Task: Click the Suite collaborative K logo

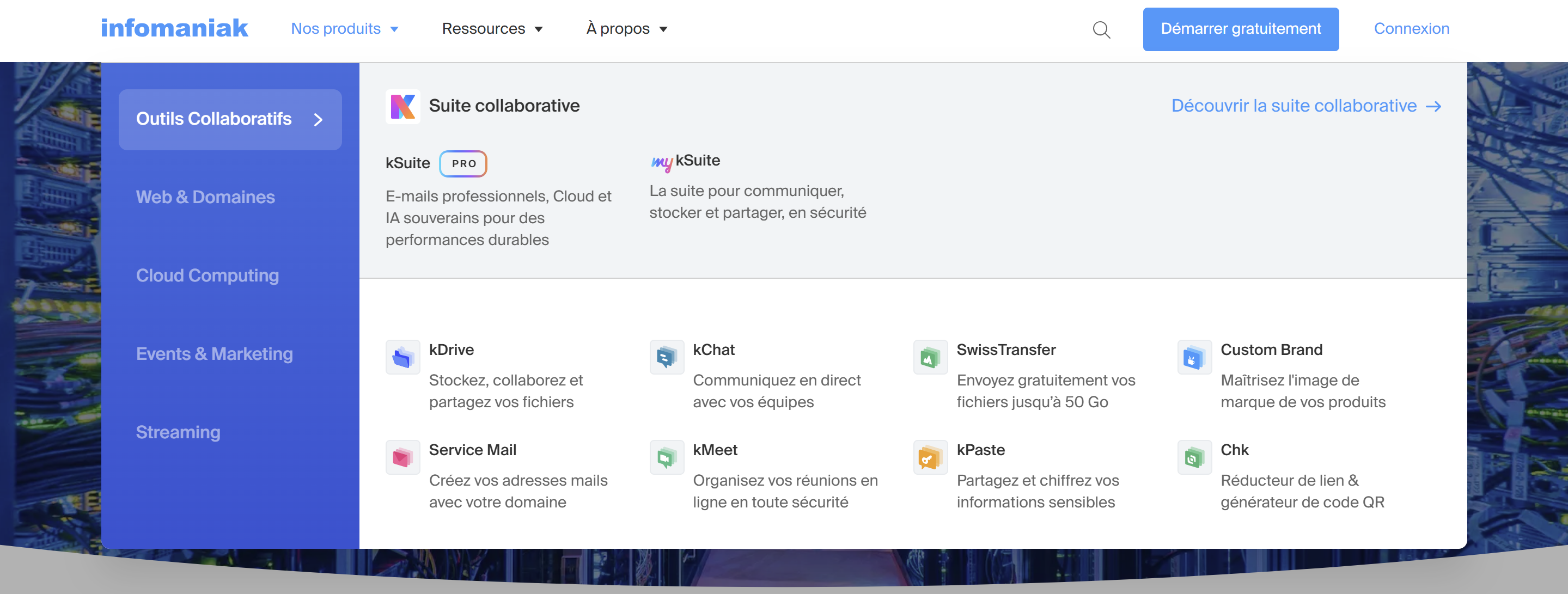Action: point(402,107)
